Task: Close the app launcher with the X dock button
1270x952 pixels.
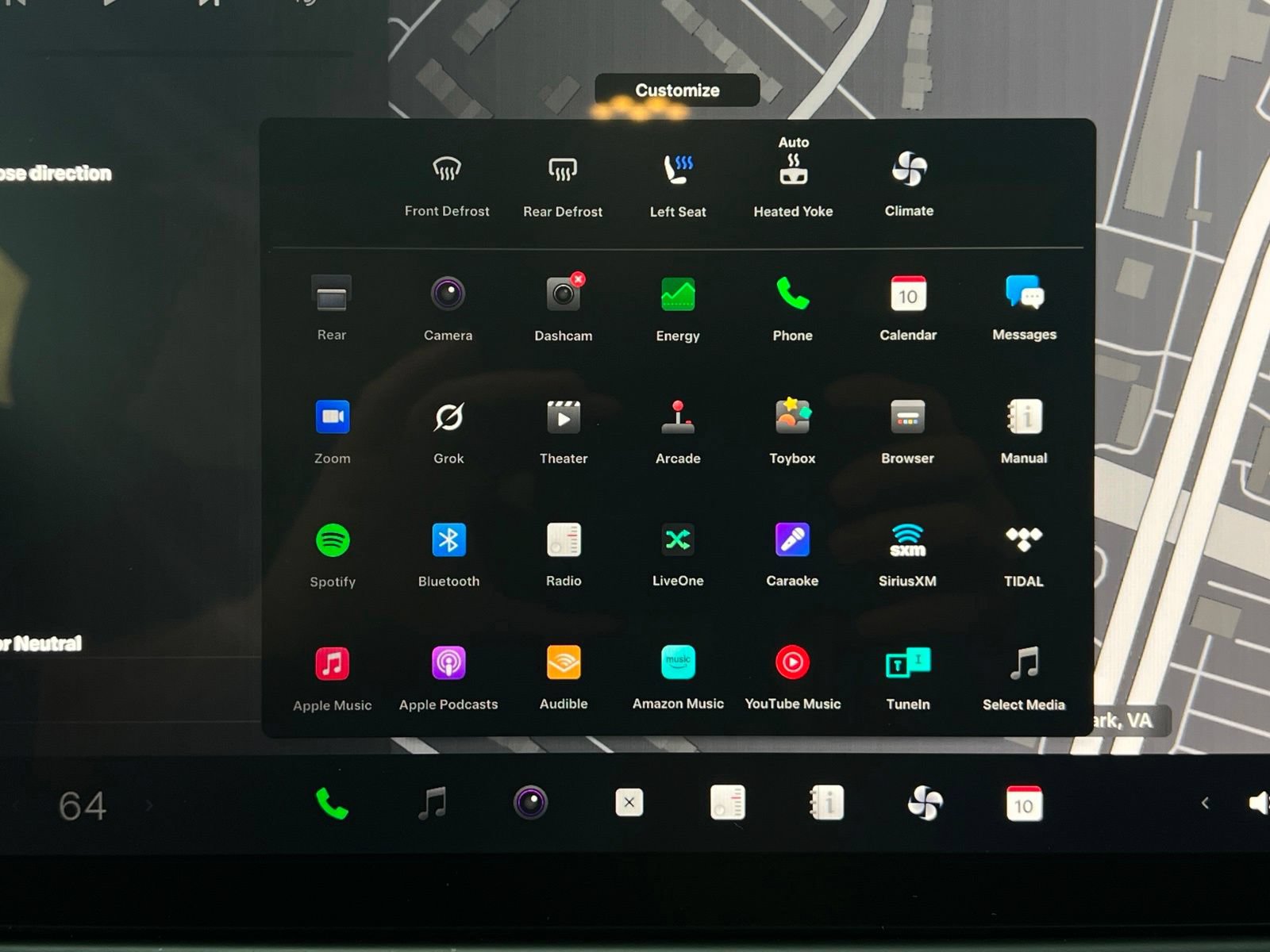Action: 629,803
